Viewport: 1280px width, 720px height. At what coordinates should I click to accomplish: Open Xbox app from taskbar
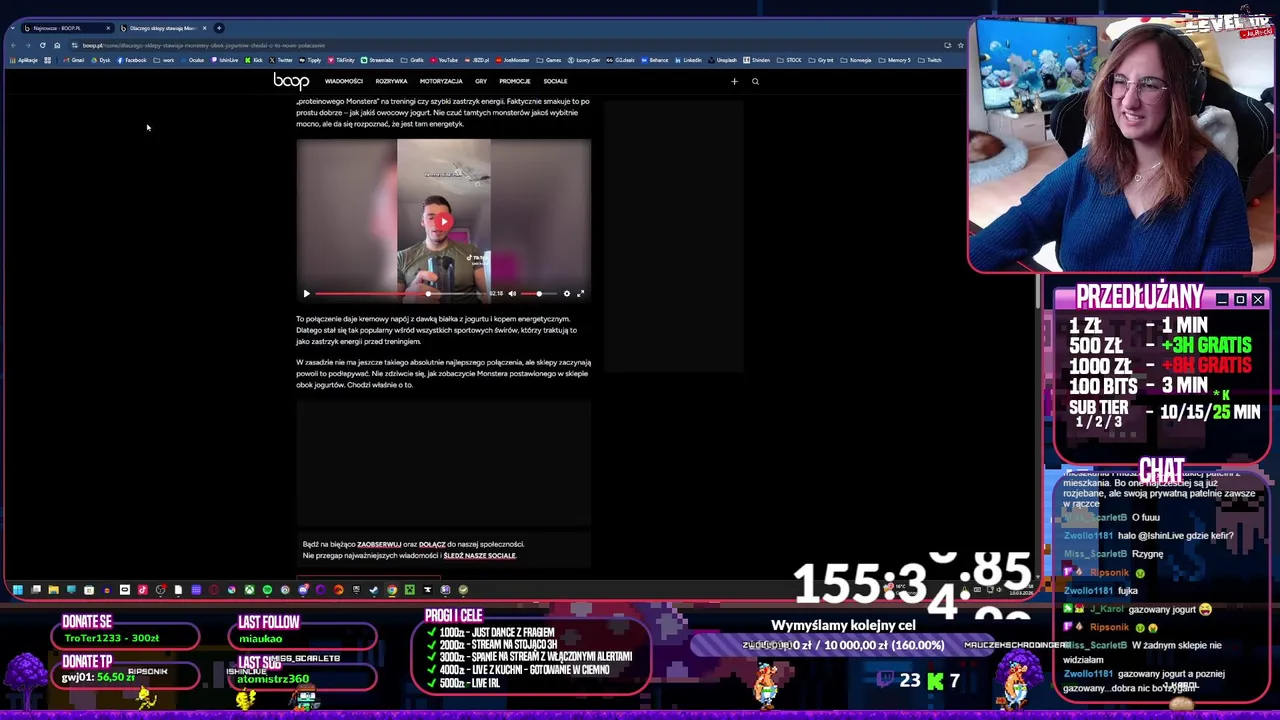(x=249, y=590)
